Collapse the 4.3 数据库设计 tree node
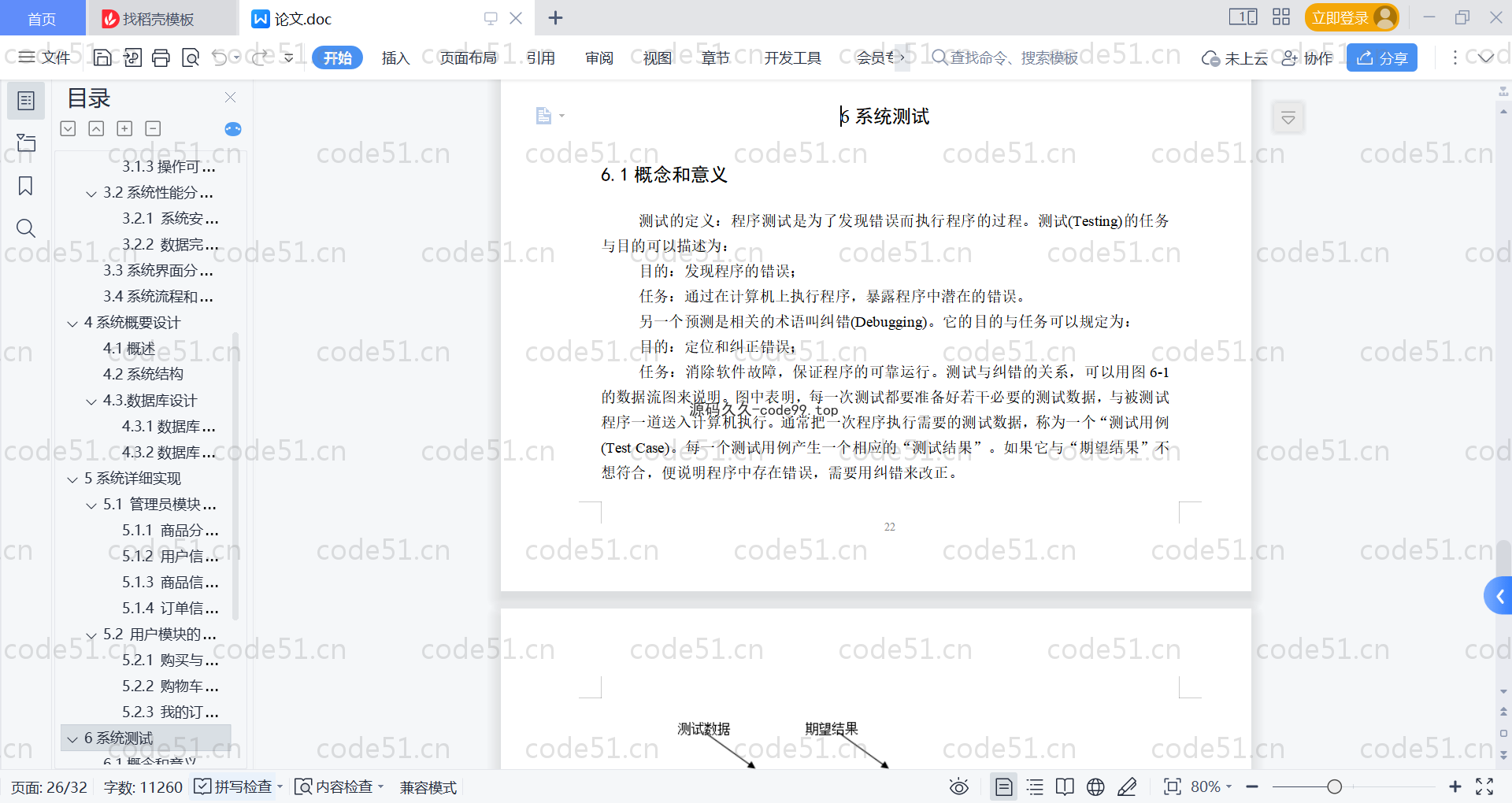The width and height of the screenshot is (1512, 803). 91,401
